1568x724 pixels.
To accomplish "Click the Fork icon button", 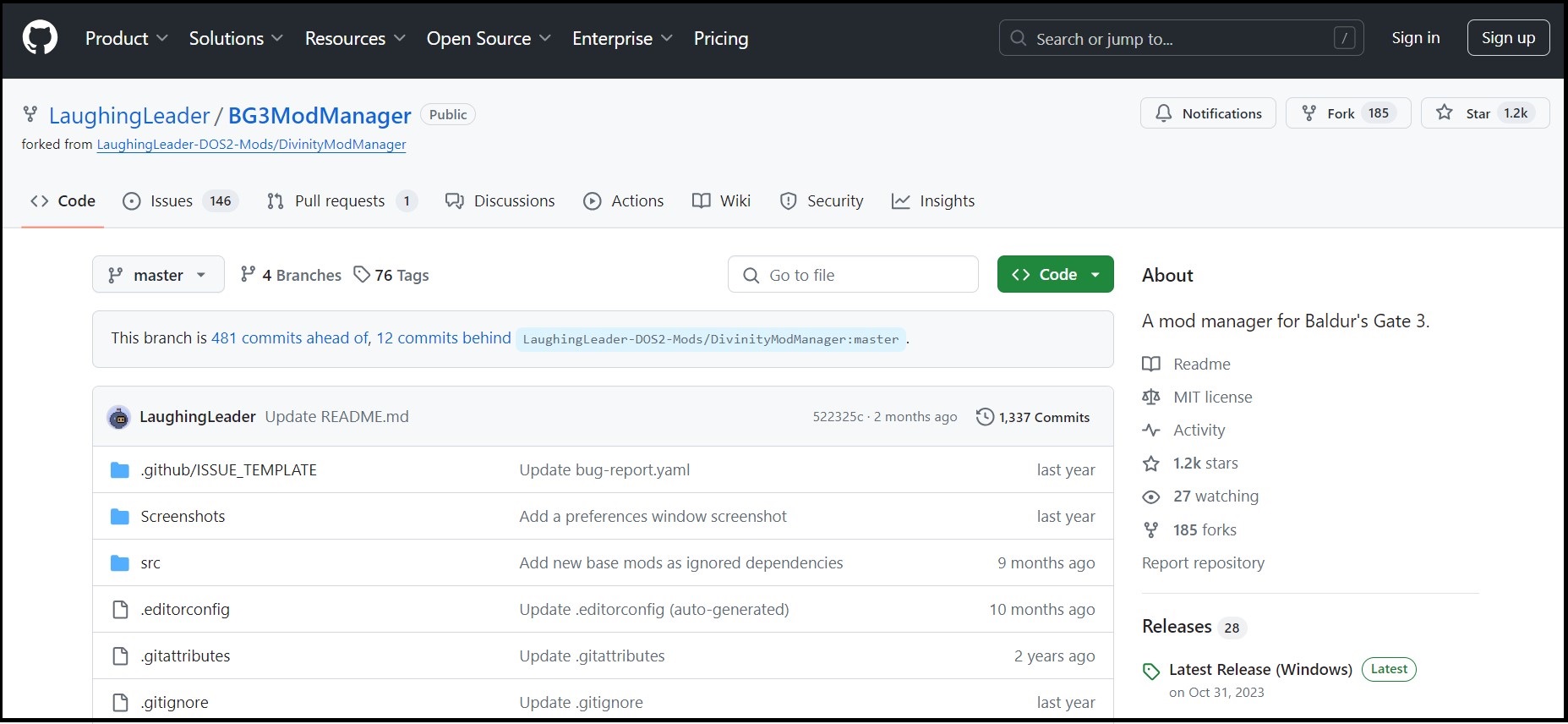I will click(x=1309, y=113).
